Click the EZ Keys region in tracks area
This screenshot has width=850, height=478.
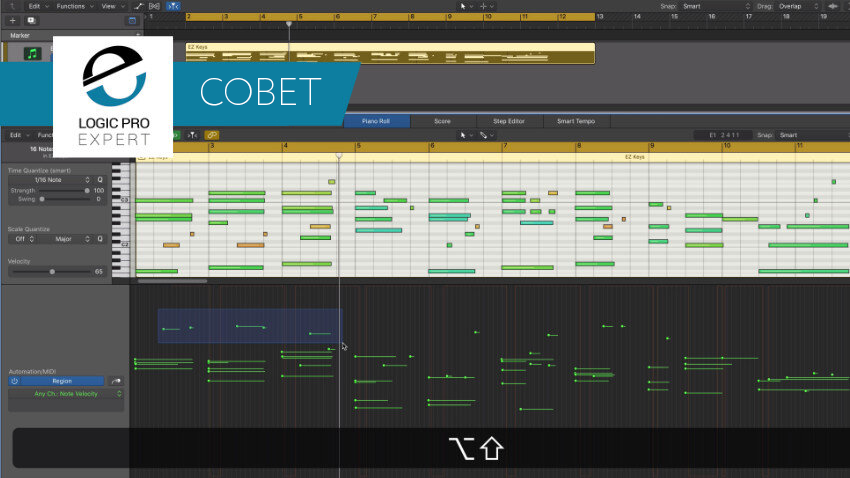coord(390,54)
